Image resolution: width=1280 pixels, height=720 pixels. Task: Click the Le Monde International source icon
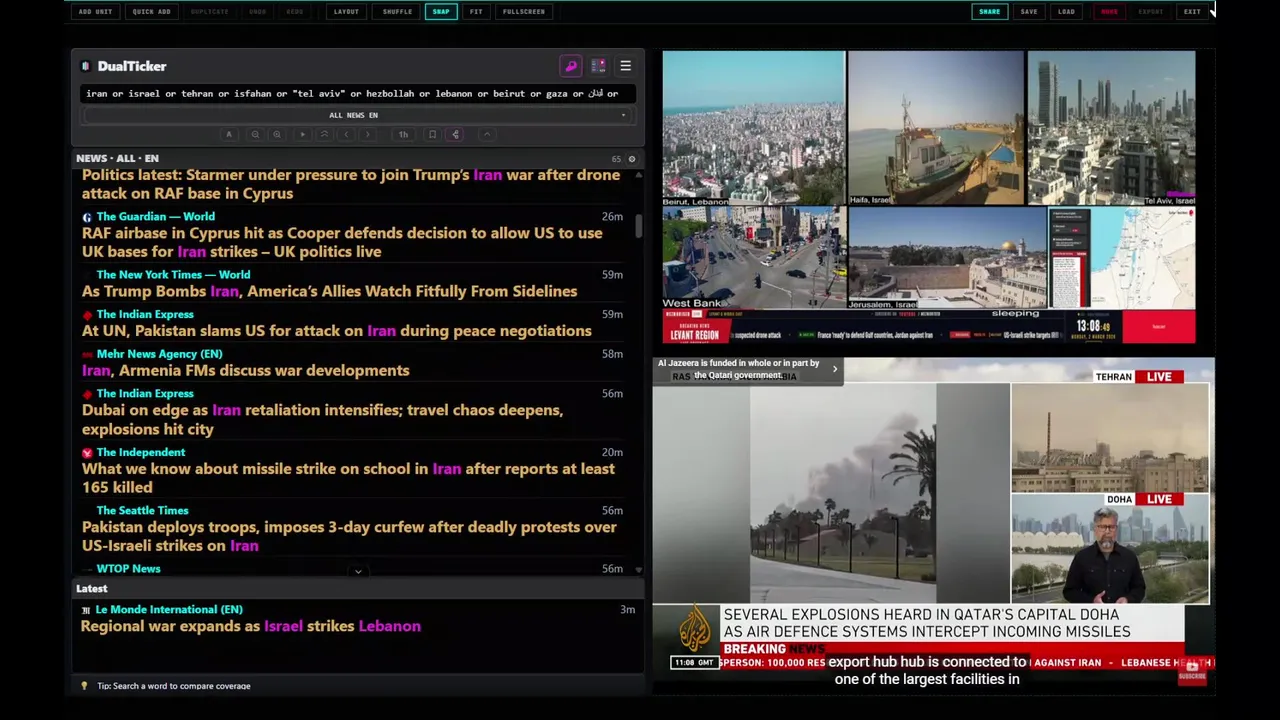86,610
